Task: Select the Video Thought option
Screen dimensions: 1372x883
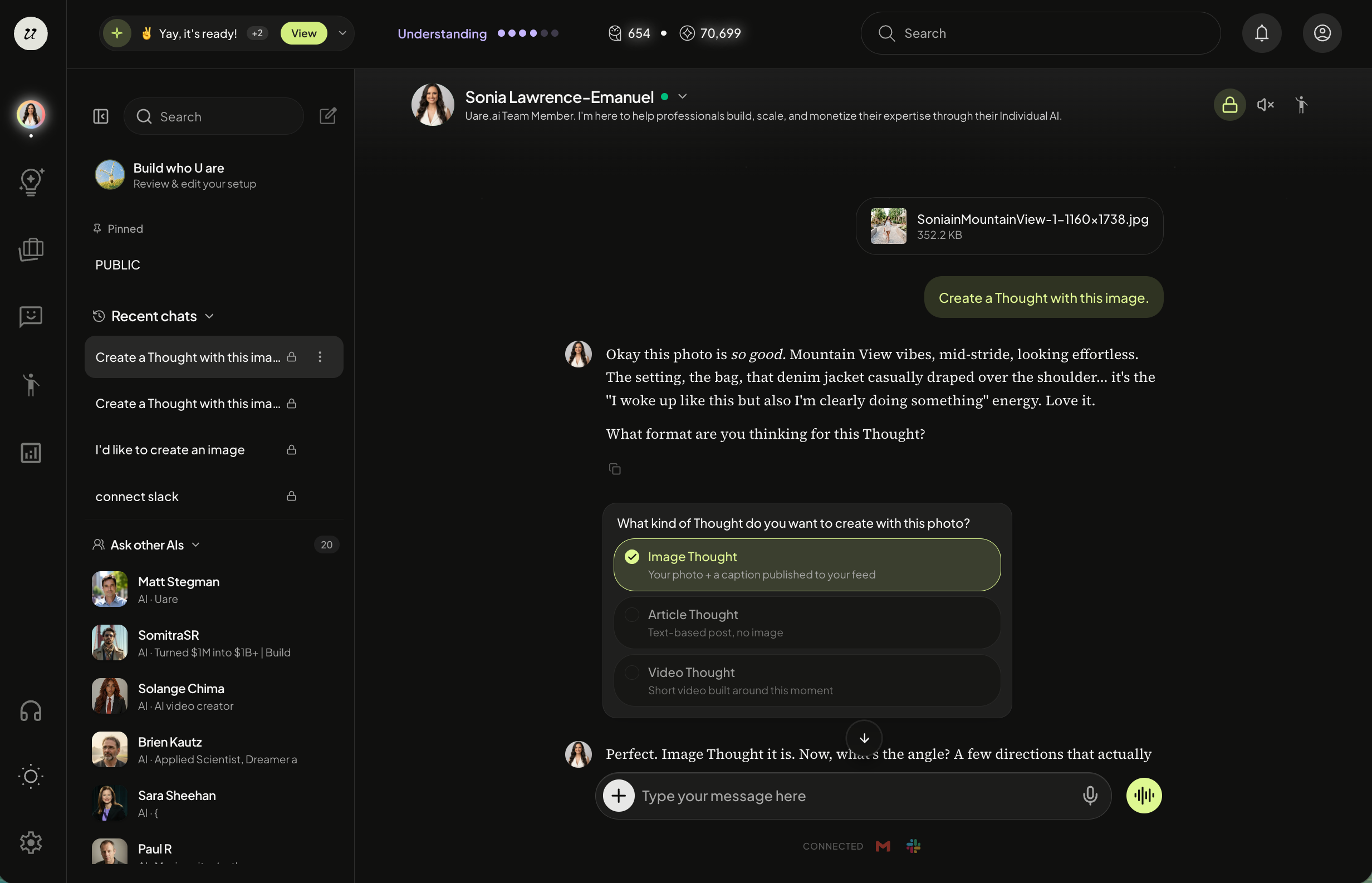Action: coord(807,680)
